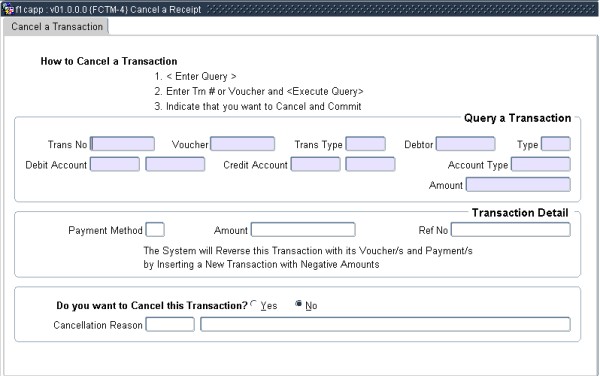Click the second Credit Account field

(370, 164)
